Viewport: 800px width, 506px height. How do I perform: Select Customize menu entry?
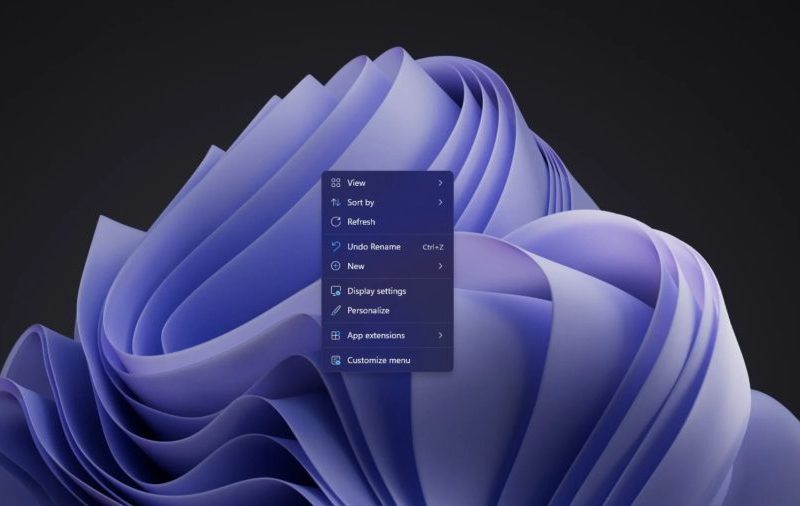[x=387, y=360]
